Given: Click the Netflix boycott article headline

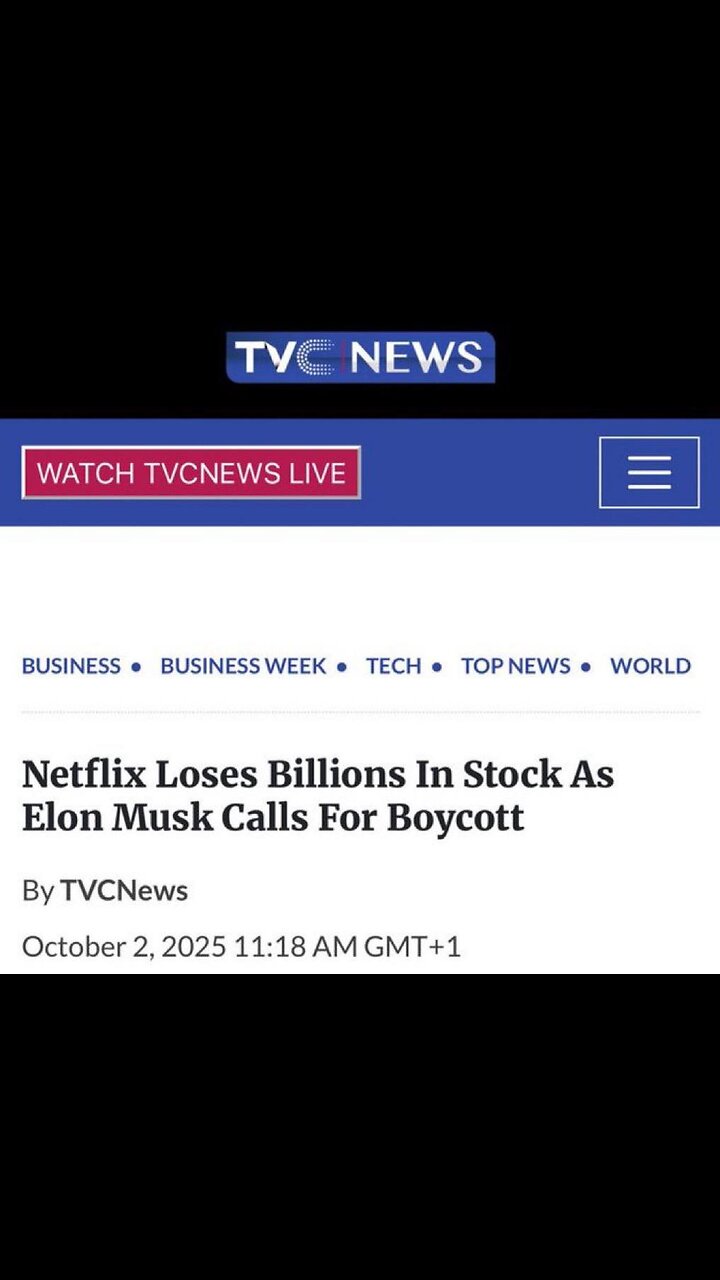Looking at the screenshot, I should pos(318,796).
